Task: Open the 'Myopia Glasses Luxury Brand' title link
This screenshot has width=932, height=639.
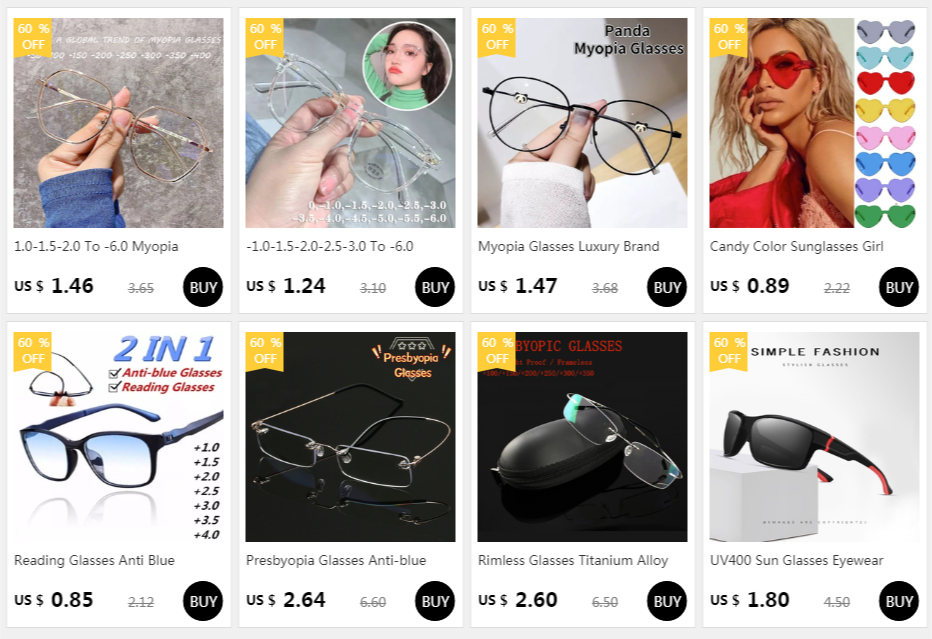Action: [568, 246]
